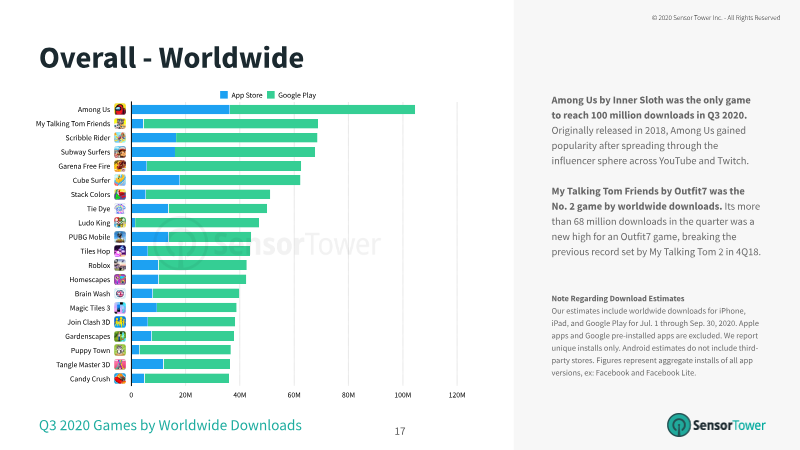This screenshot has width=800, height=450.
Task: Click the 'Subway Surfers' row label
Action: [x=85, y=152]
